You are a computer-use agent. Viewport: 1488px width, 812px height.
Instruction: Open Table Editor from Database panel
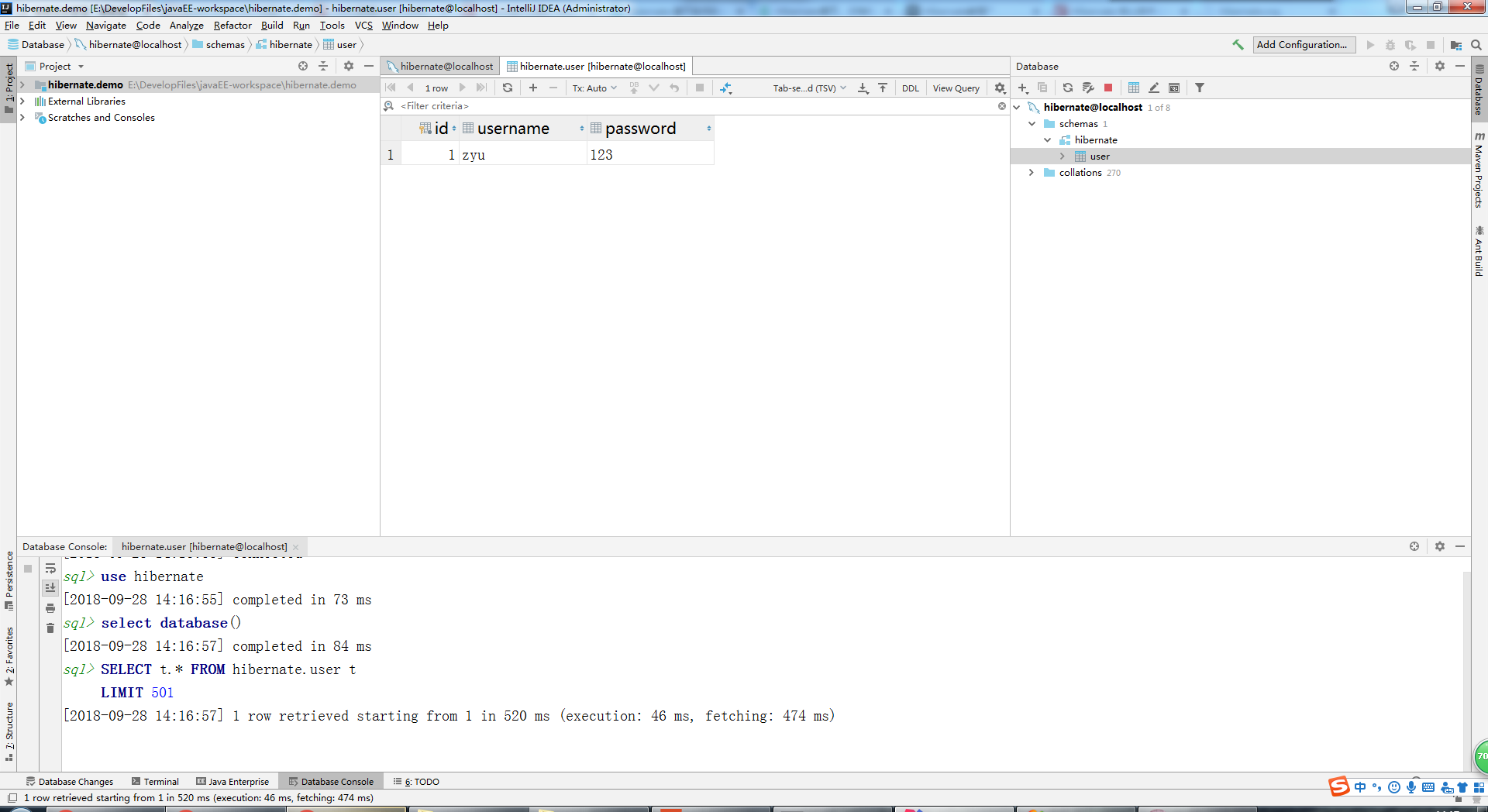tap(1134, 88)
